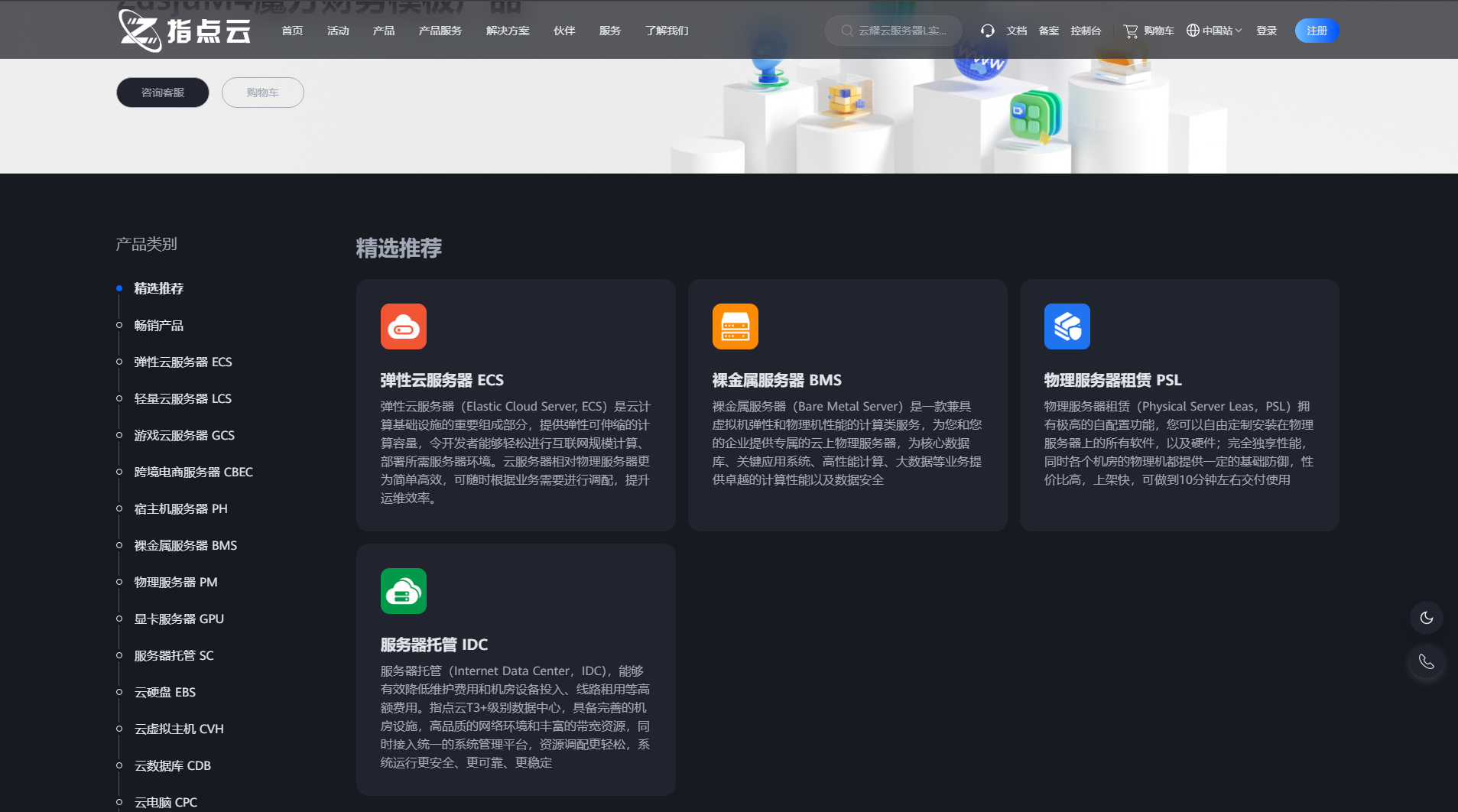
Task: Open the 活动 menu item
Action: [338, 31]
